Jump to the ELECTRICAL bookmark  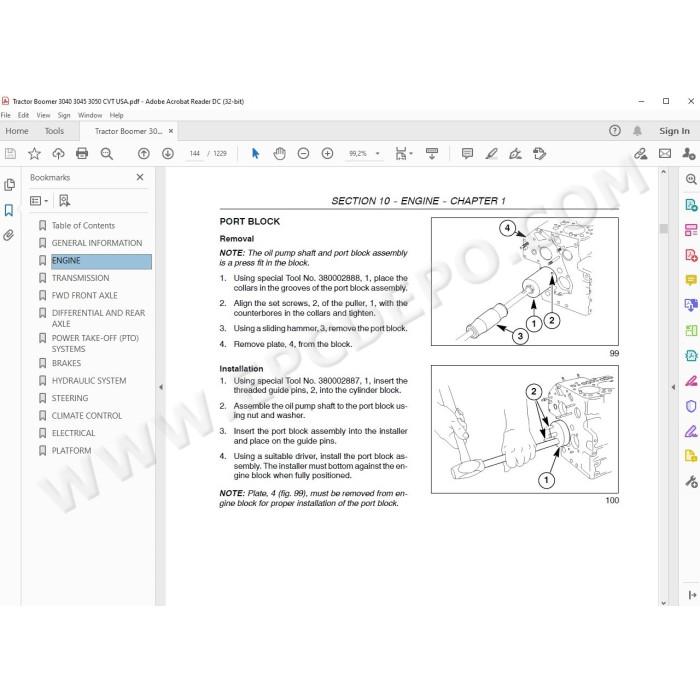(73, 433)
